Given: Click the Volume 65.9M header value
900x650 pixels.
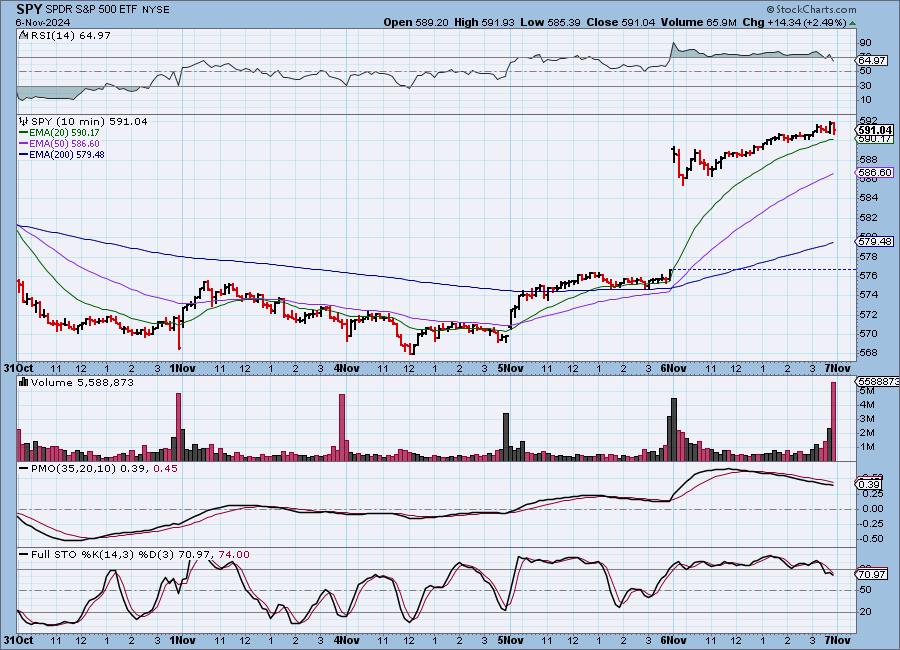Looking at the screenshot, I should coord(699,22).
